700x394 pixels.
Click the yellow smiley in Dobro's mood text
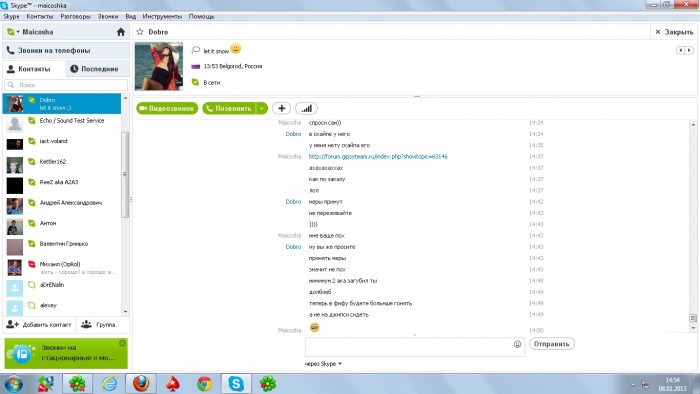[x=236, y=49]
